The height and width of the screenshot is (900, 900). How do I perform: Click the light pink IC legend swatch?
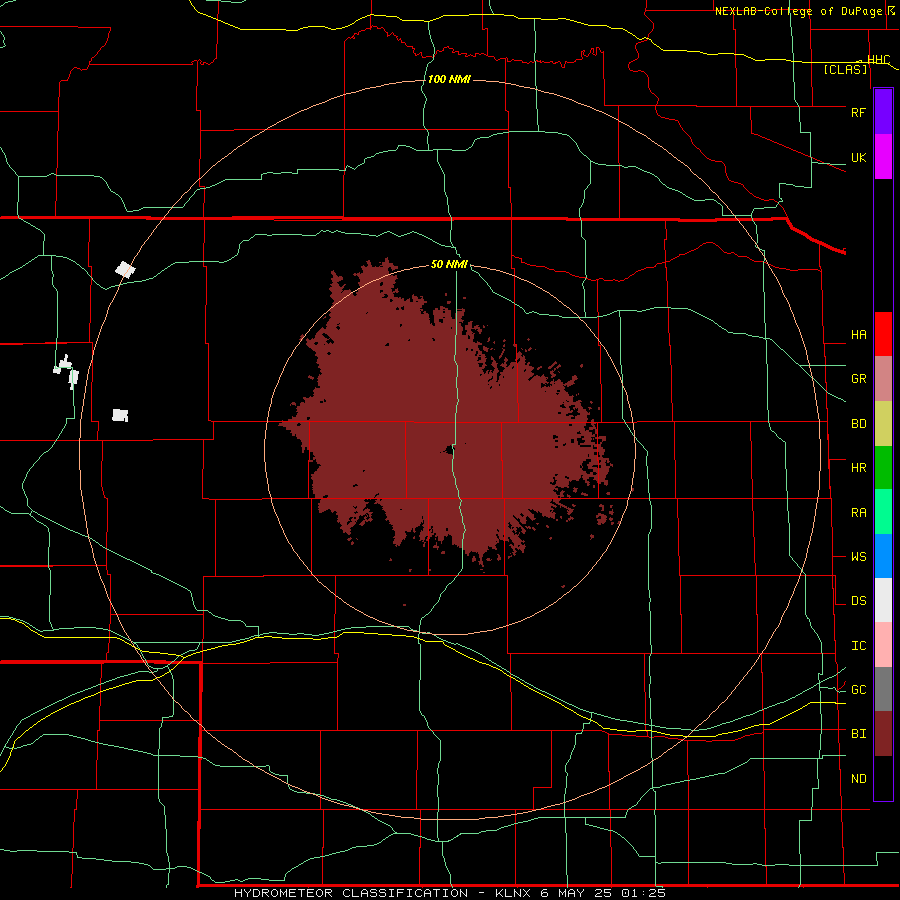coord(883,645)
